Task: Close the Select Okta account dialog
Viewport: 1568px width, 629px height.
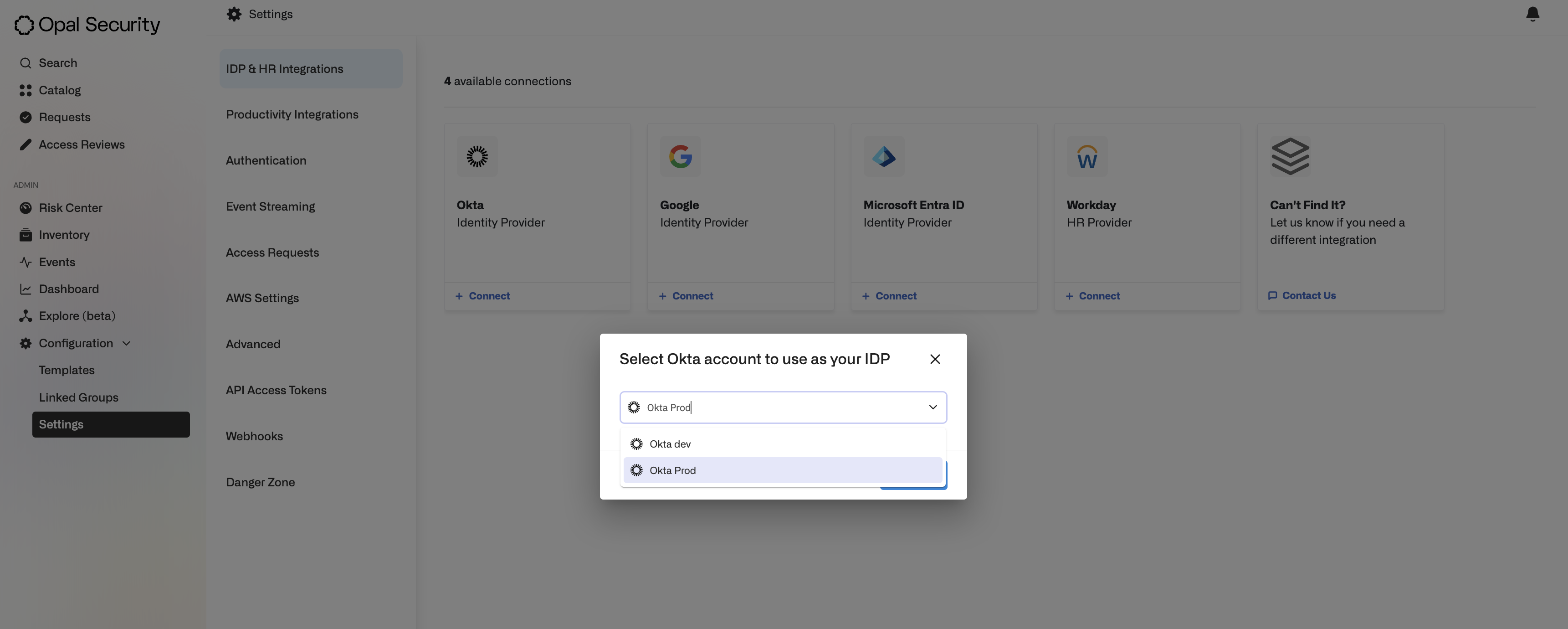Action: [935, 359]
